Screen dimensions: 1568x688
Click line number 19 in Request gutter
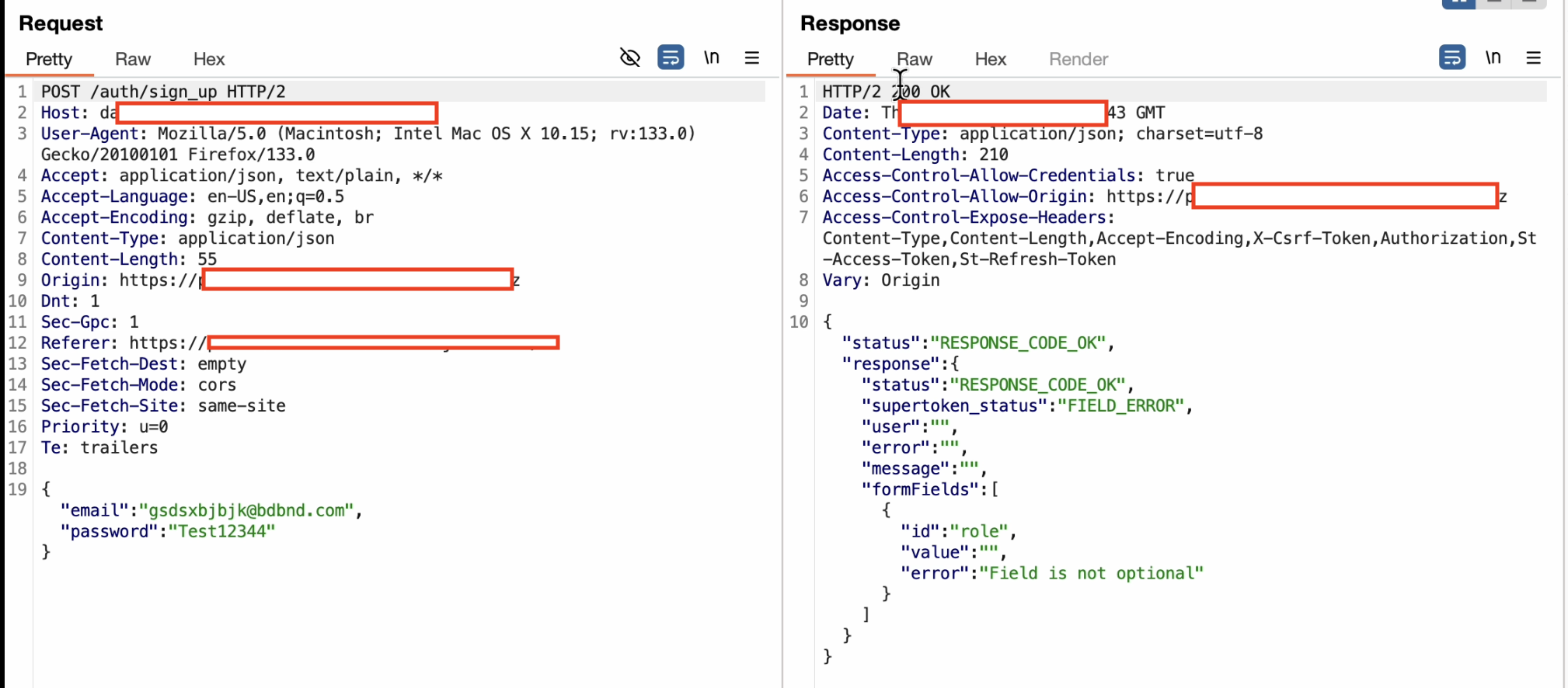pos(18,490)
